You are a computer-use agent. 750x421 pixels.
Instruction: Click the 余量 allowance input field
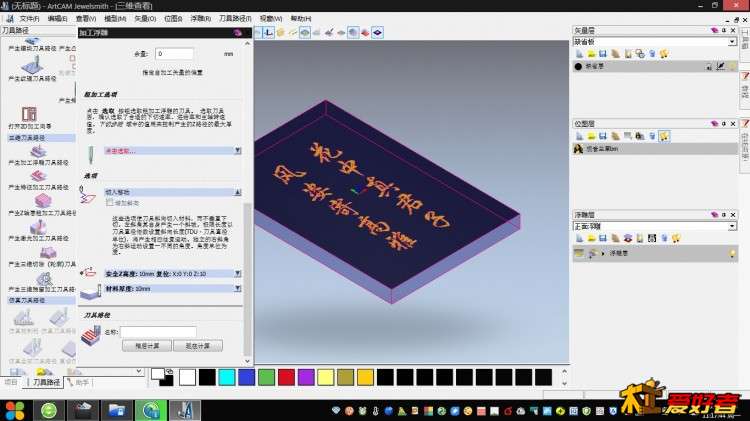point(175,54)
